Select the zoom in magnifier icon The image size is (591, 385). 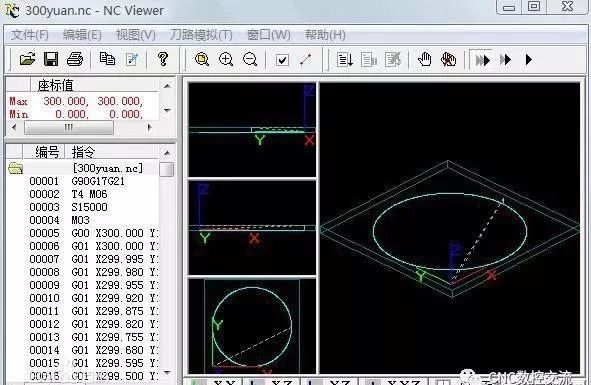(x=226, y=59)
